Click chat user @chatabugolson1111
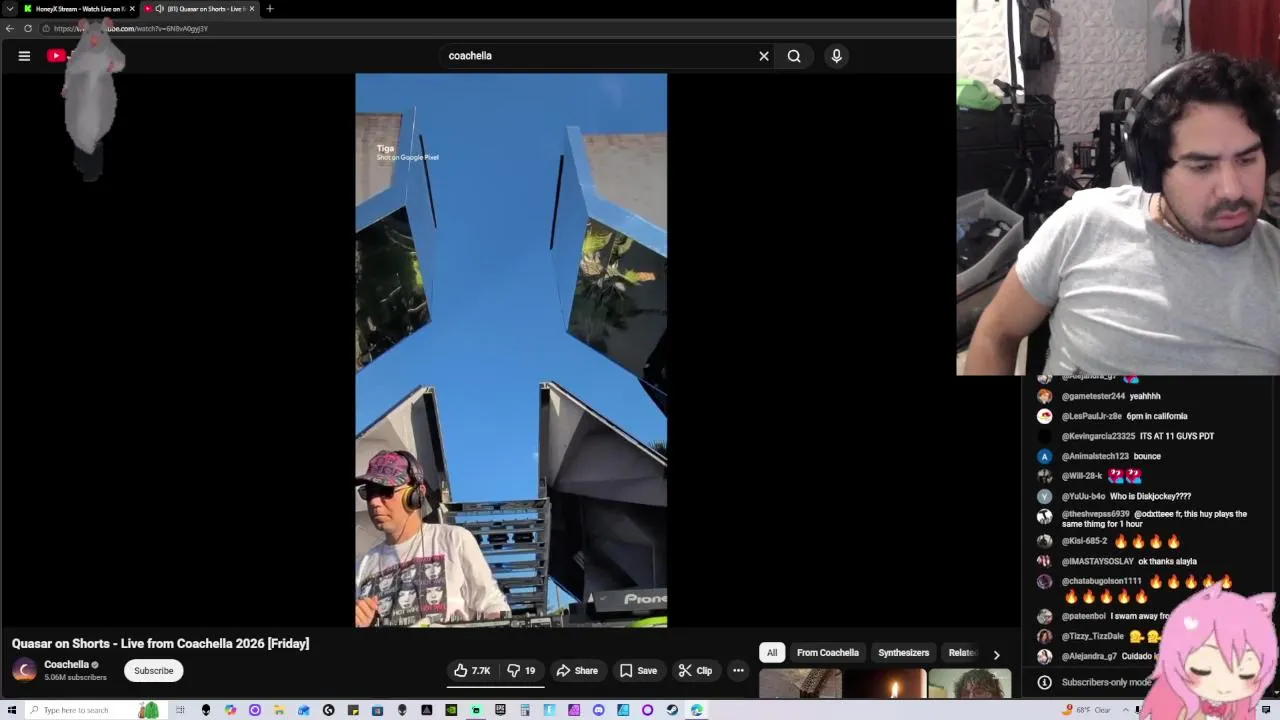1280x720 pixels. click(1101, 581)
